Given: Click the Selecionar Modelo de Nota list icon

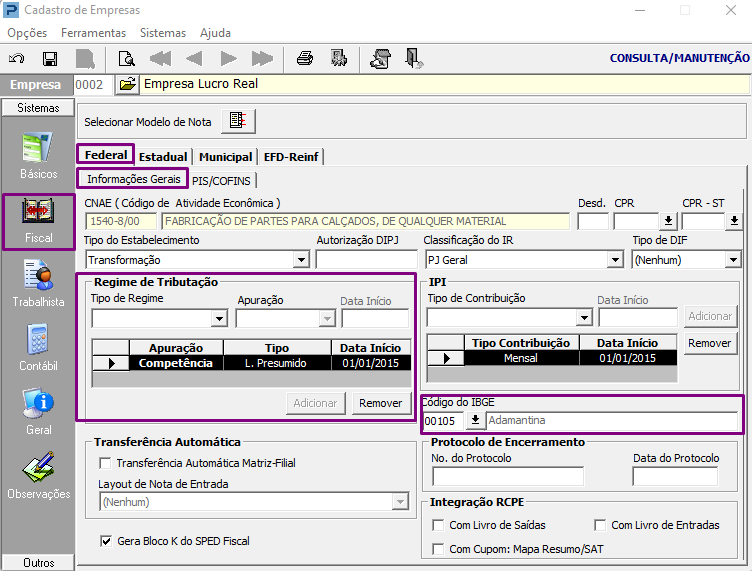Looking at the screenshot, I should coord(238,121).
